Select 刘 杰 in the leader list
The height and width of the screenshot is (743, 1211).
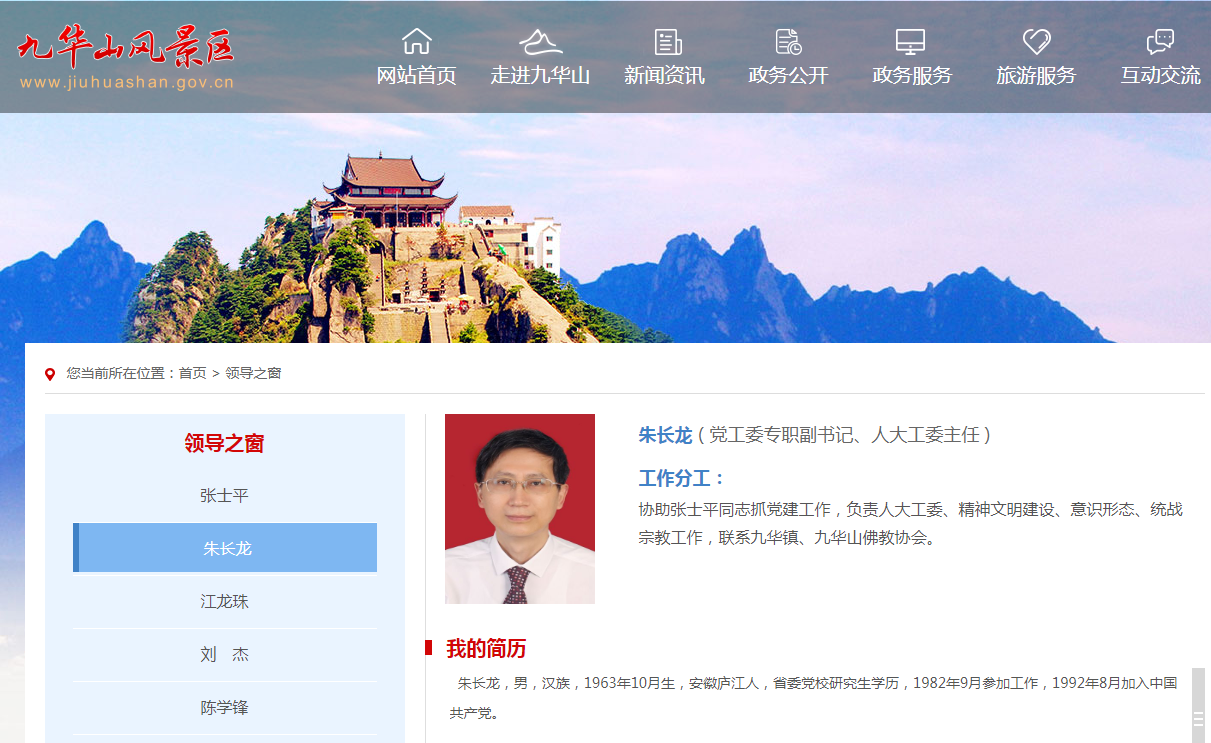pos(224,655)
